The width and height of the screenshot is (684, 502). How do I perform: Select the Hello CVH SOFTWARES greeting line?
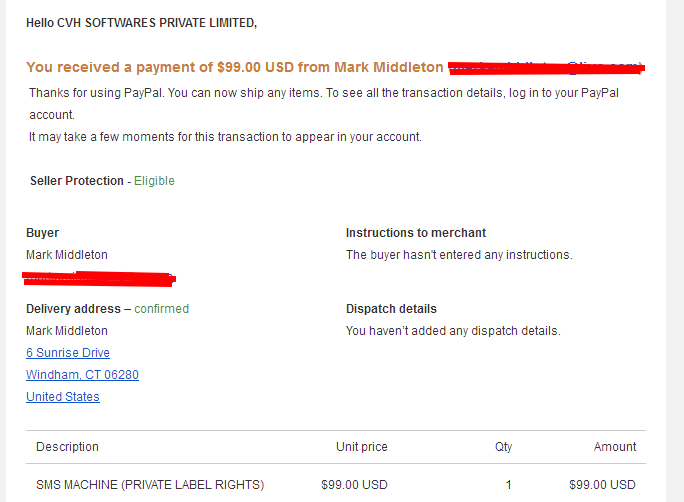pyautogui.click(x=142, y=23)
